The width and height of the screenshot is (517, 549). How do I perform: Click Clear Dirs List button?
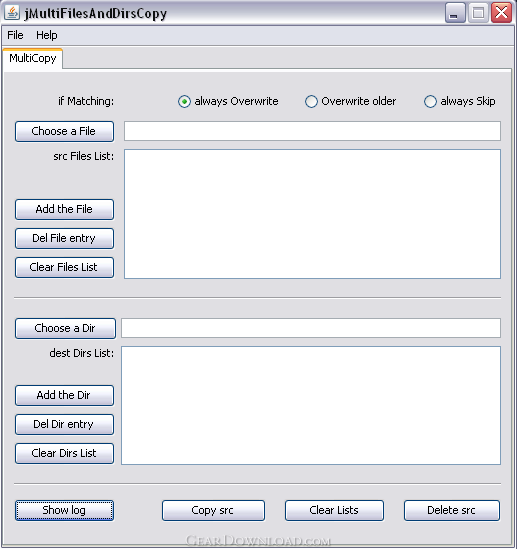[64, 453]
